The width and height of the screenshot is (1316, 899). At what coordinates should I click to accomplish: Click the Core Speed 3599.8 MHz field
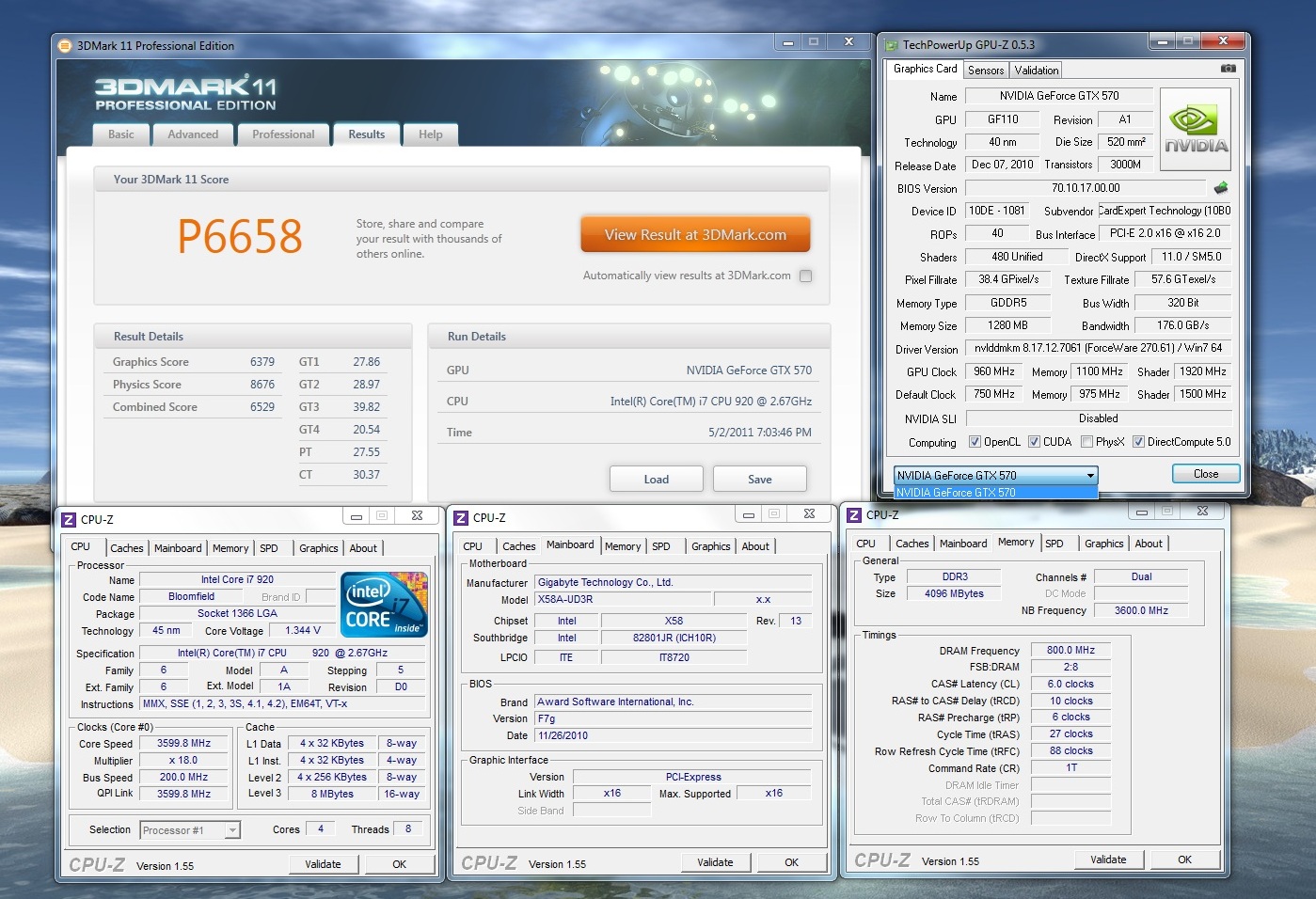(x=184, y=743)
